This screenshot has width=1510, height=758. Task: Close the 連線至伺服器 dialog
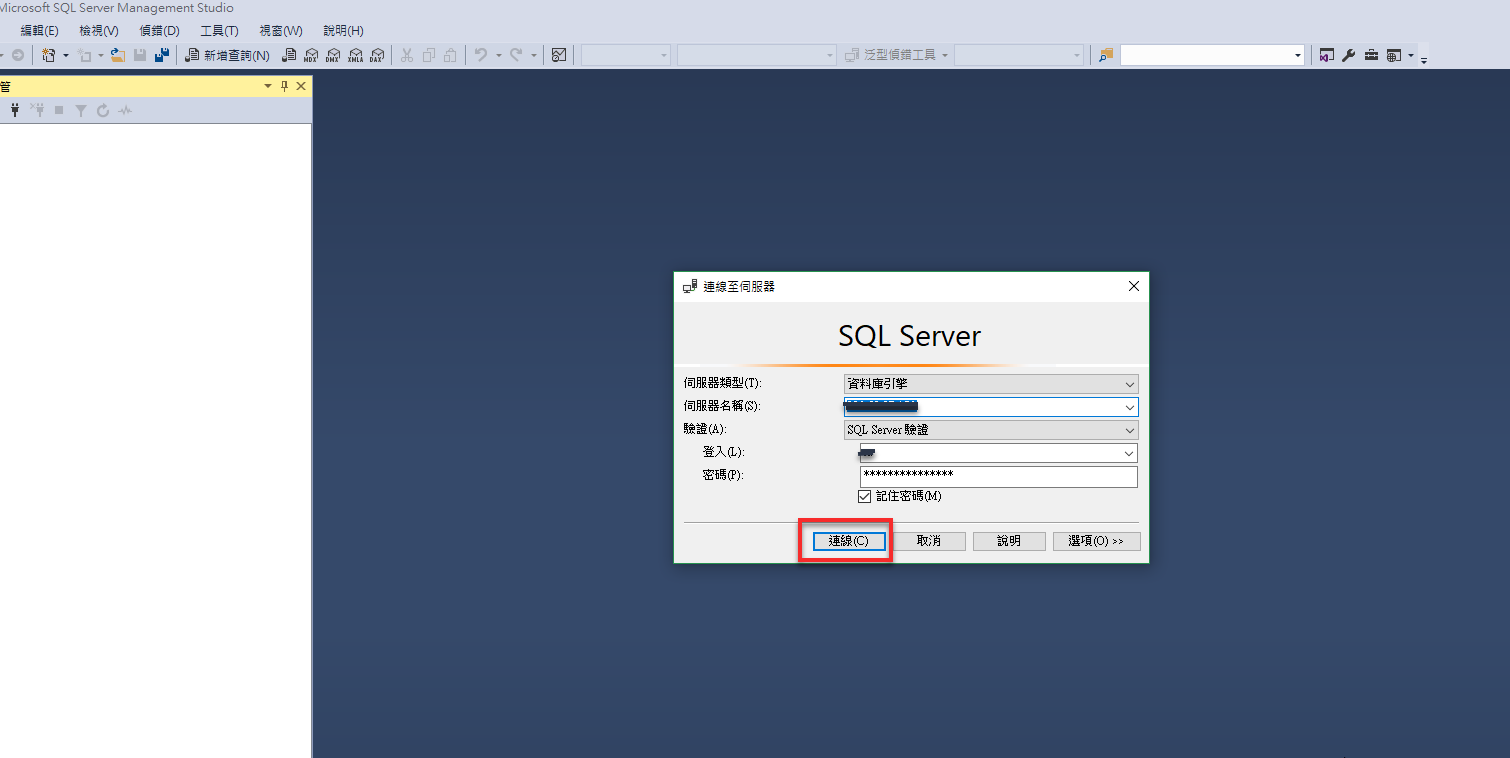(x=1134, y=286)
